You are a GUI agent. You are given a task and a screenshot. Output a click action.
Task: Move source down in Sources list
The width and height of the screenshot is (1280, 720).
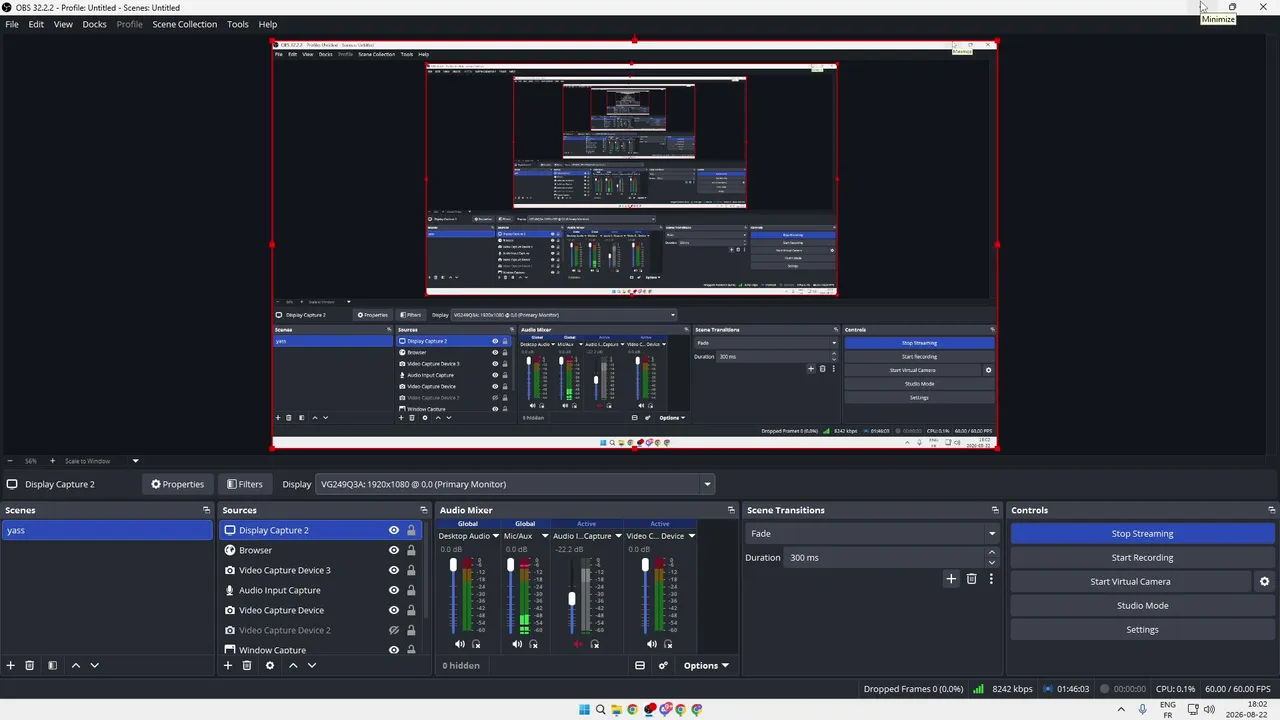coord(312,665)
